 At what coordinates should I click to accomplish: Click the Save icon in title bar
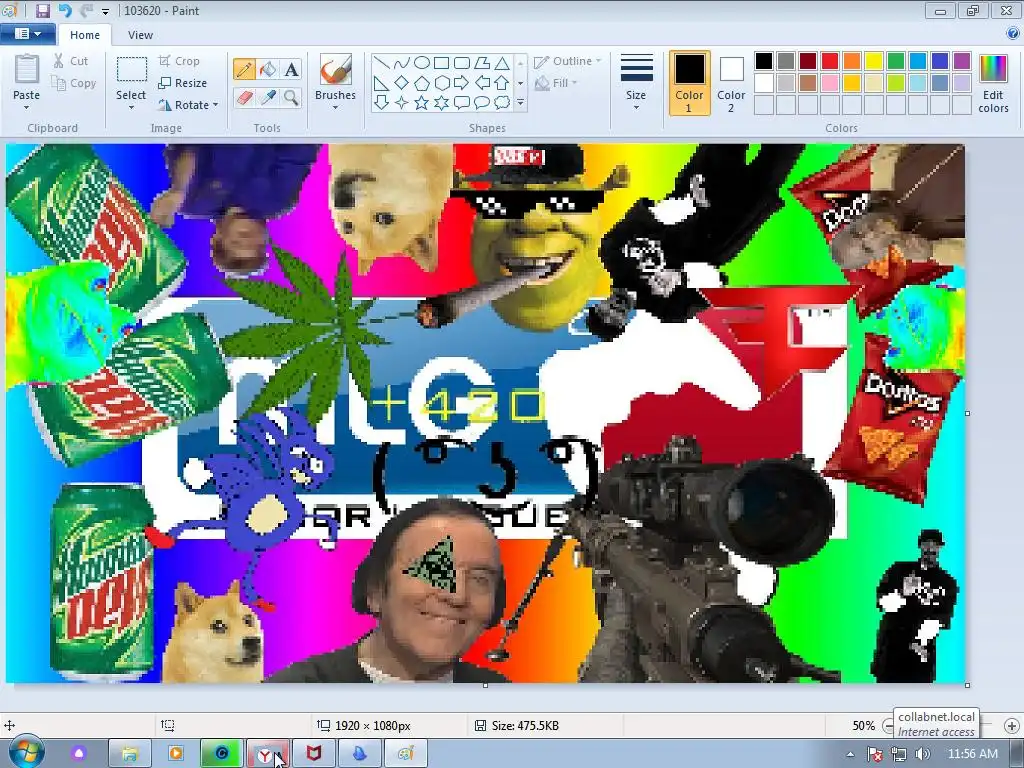[43, 10]
